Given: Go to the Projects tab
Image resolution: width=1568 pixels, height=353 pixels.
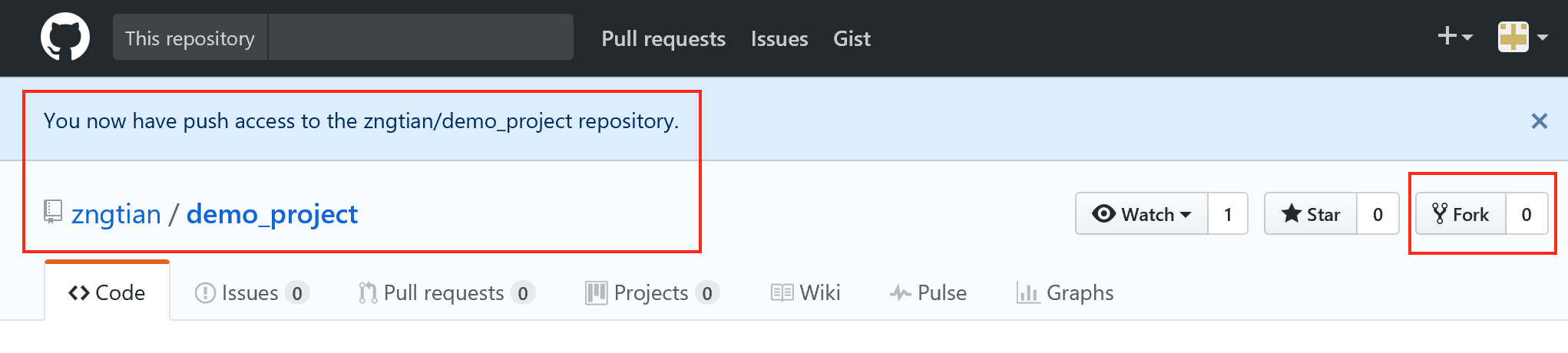Looking at the screenshot, I should 652,292.
